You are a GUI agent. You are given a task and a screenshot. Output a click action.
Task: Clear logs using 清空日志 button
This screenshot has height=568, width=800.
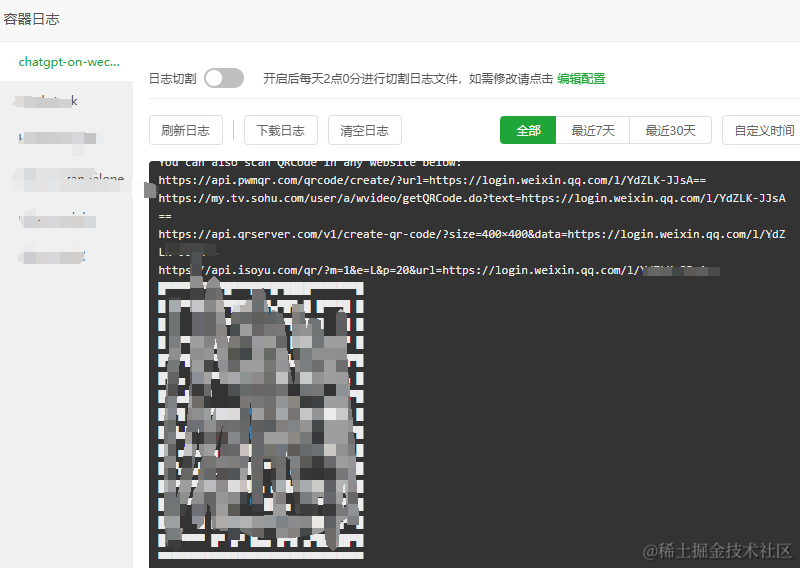[364, 130]
